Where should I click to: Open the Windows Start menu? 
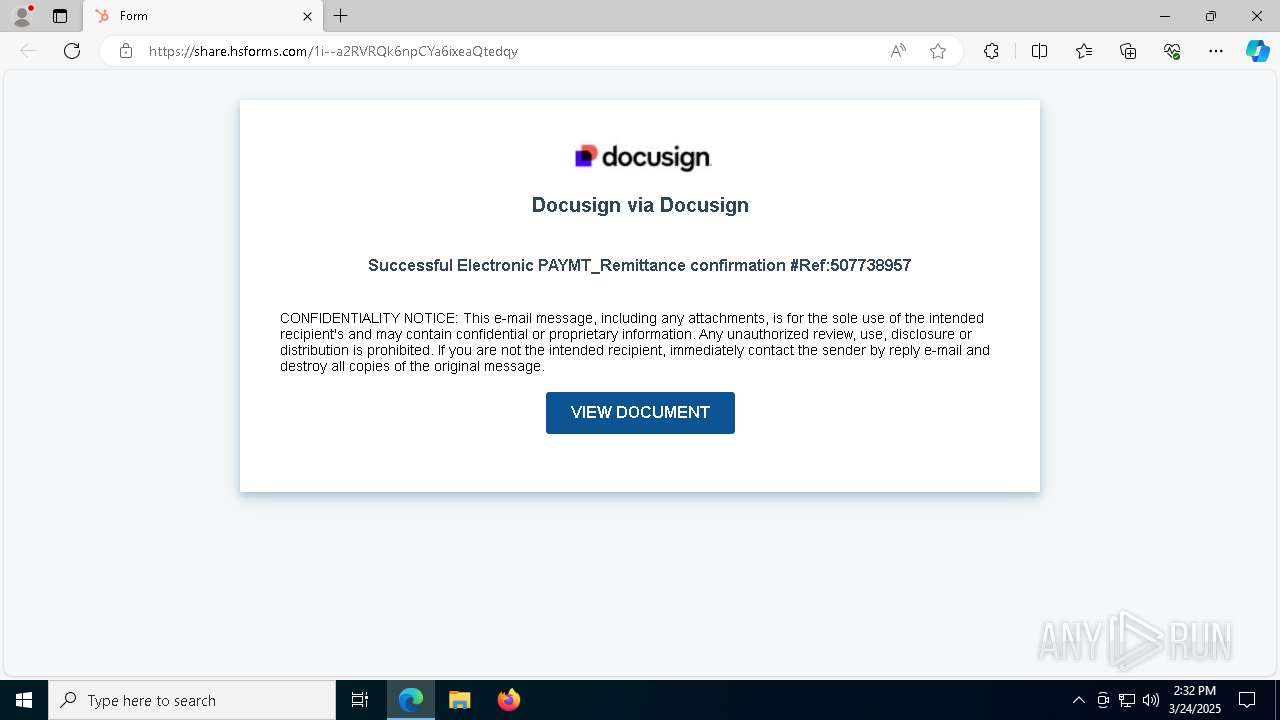pos(24,700)
